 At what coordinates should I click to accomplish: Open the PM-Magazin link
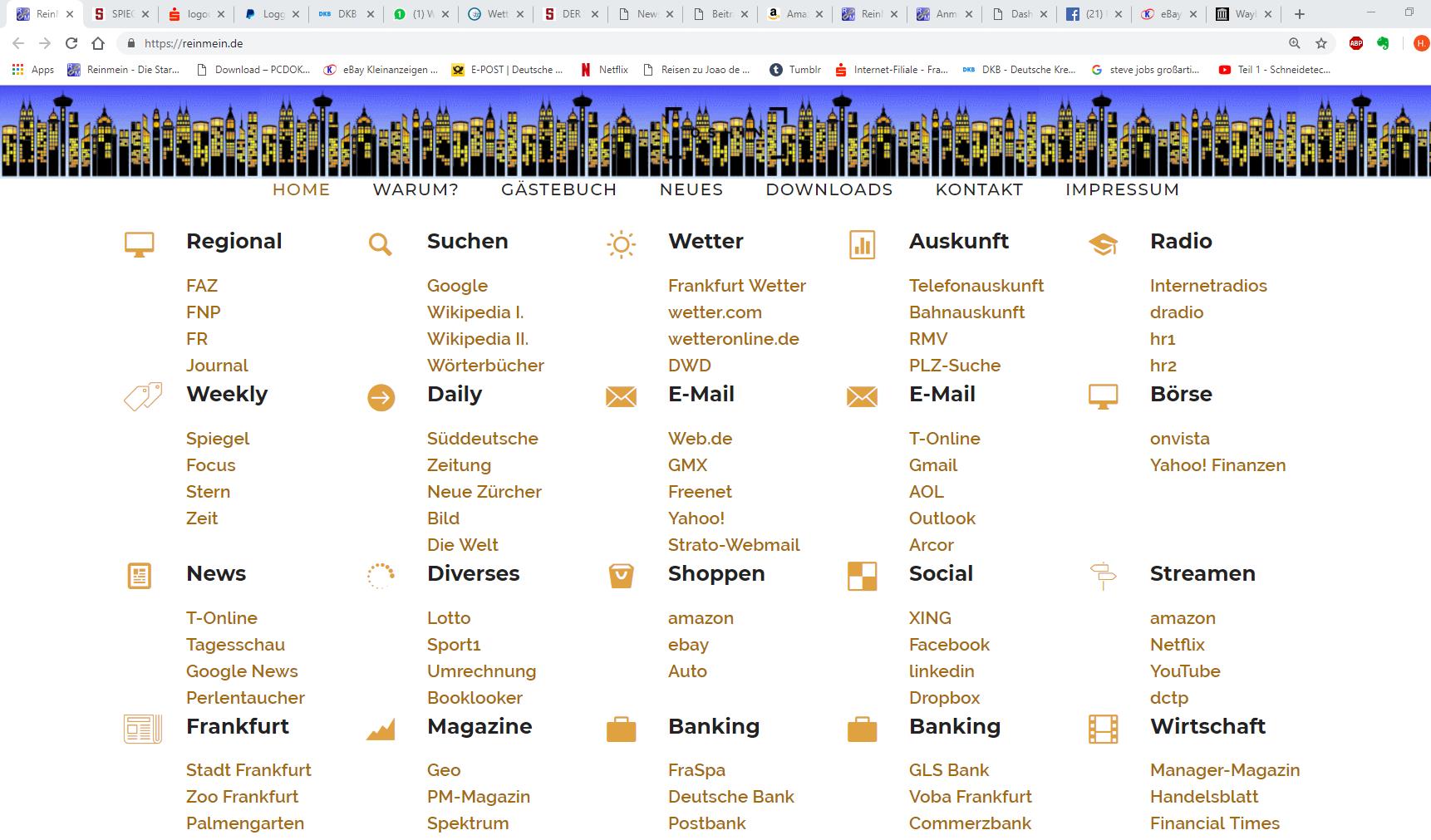coord(479,797)
